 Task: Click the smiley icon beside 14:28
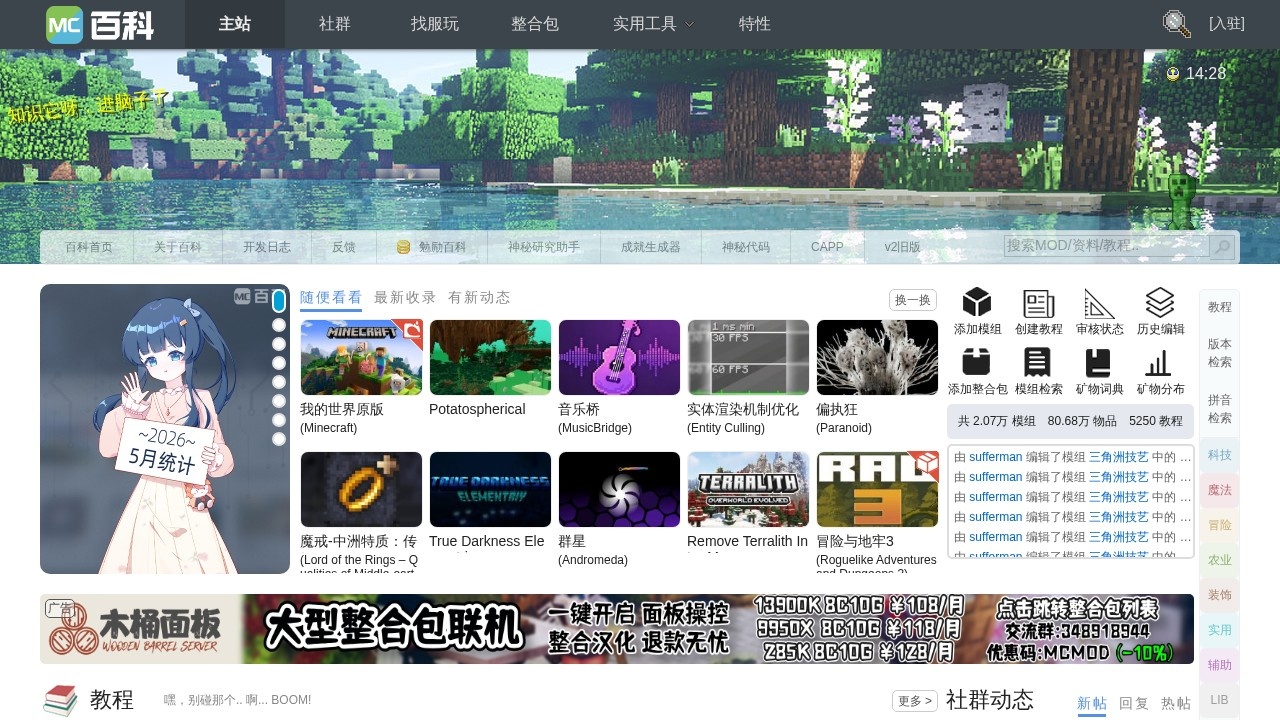pyautogui.click(x=1173, y=73)
